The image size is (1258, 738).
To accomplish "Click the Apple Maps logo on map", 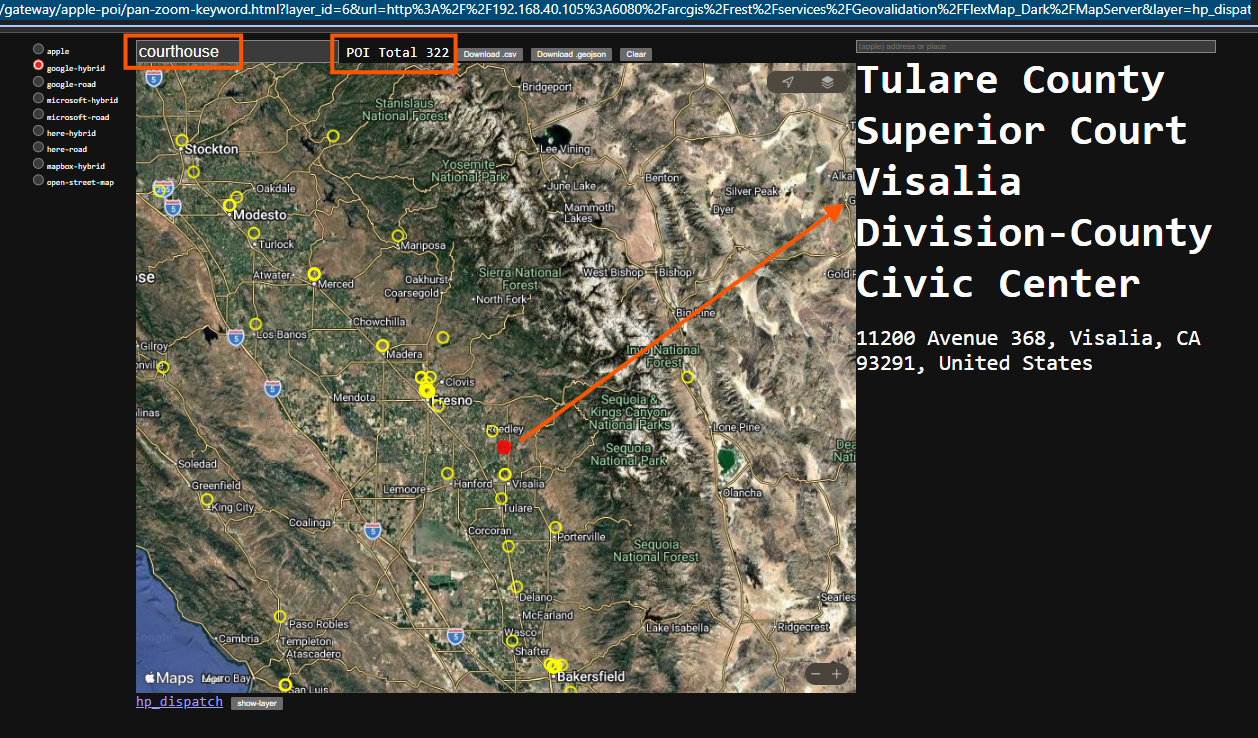I will pos(169,677).
